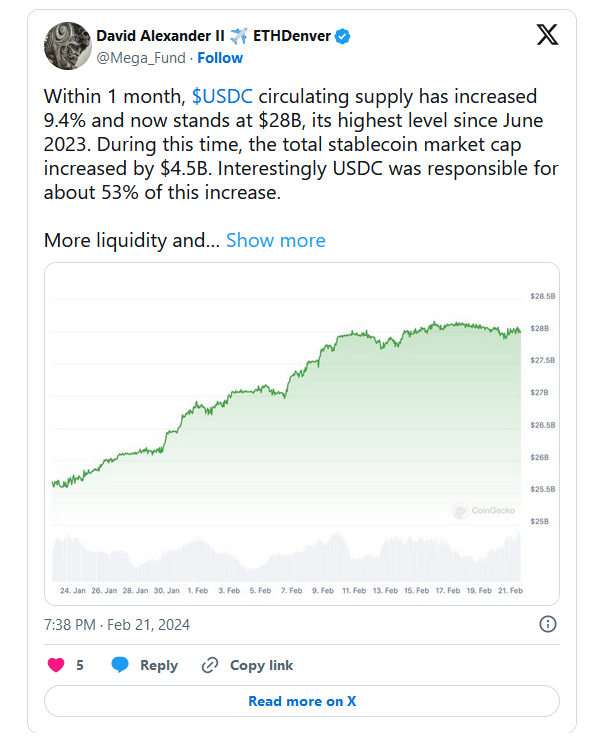Follow the @Mega_Fund account
Image resolution: width=600 pixels, height=745 pixels.
(x=220, y=58)
